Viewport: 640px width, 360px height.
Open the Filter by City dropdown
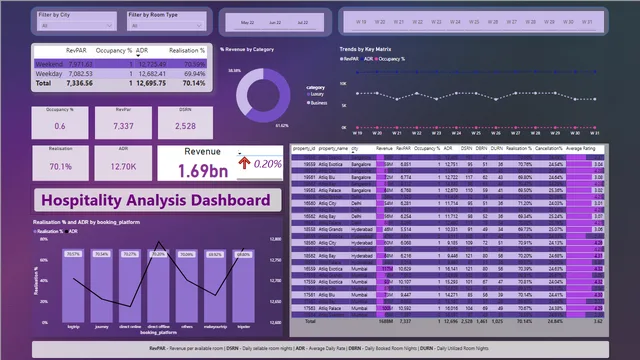tap(76, 26)
